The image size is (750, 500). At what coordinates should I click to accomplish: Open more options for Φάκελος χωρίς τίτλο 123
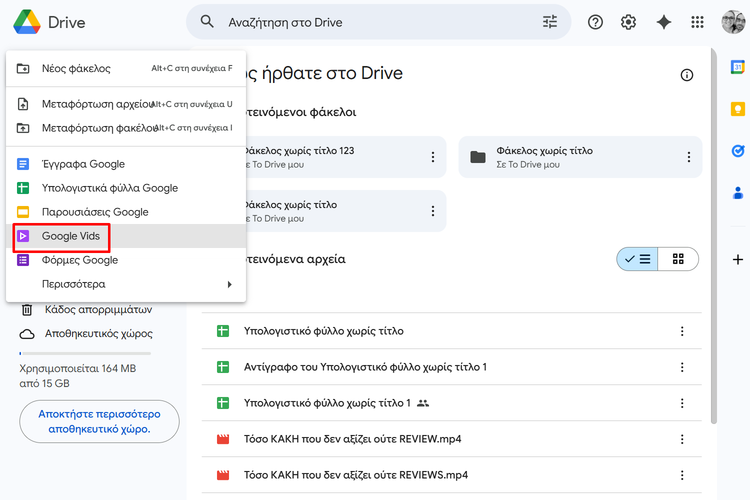[433, 157]
